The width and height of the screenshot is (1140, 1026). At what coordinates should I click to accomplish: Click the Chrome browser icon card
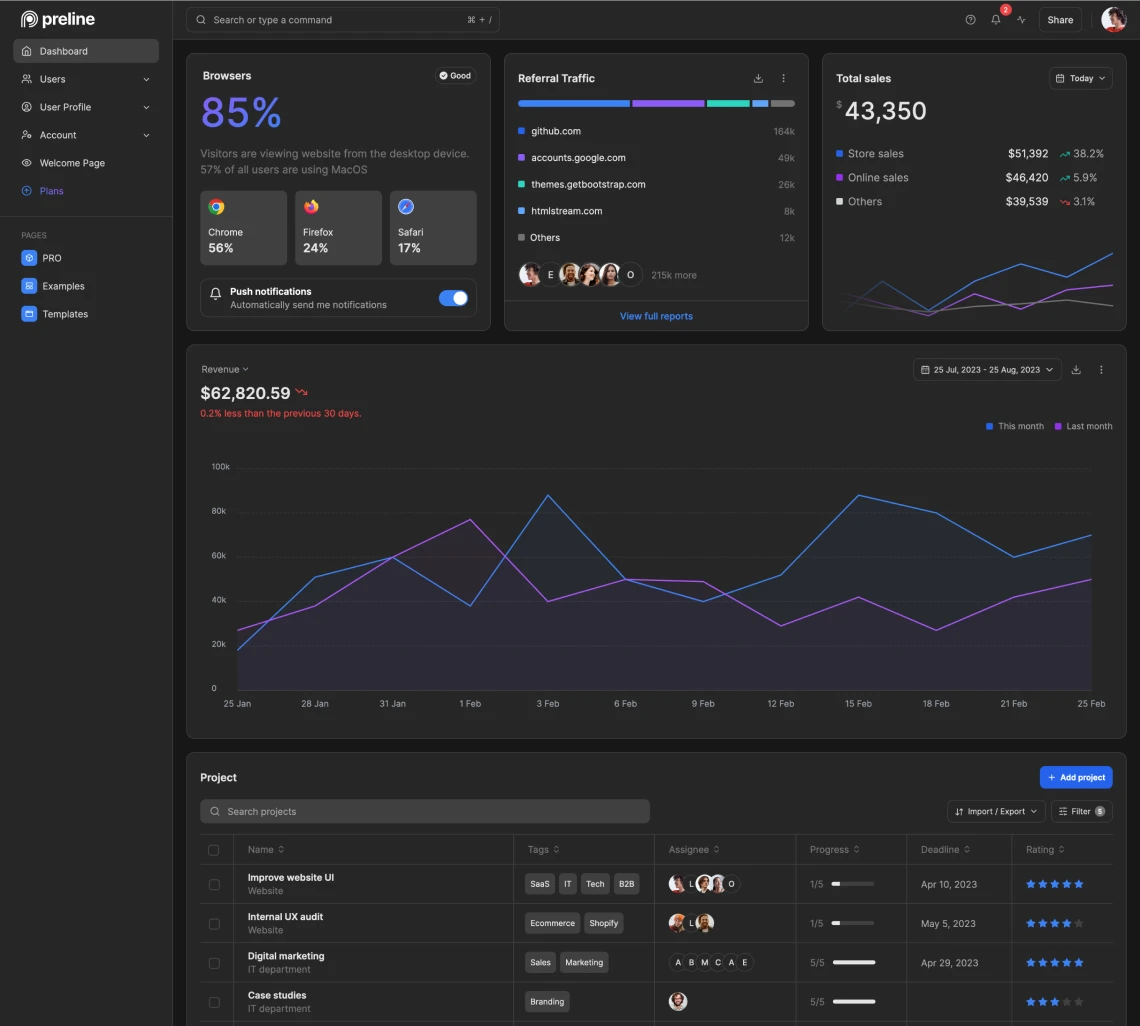click(x=243, y=228)
